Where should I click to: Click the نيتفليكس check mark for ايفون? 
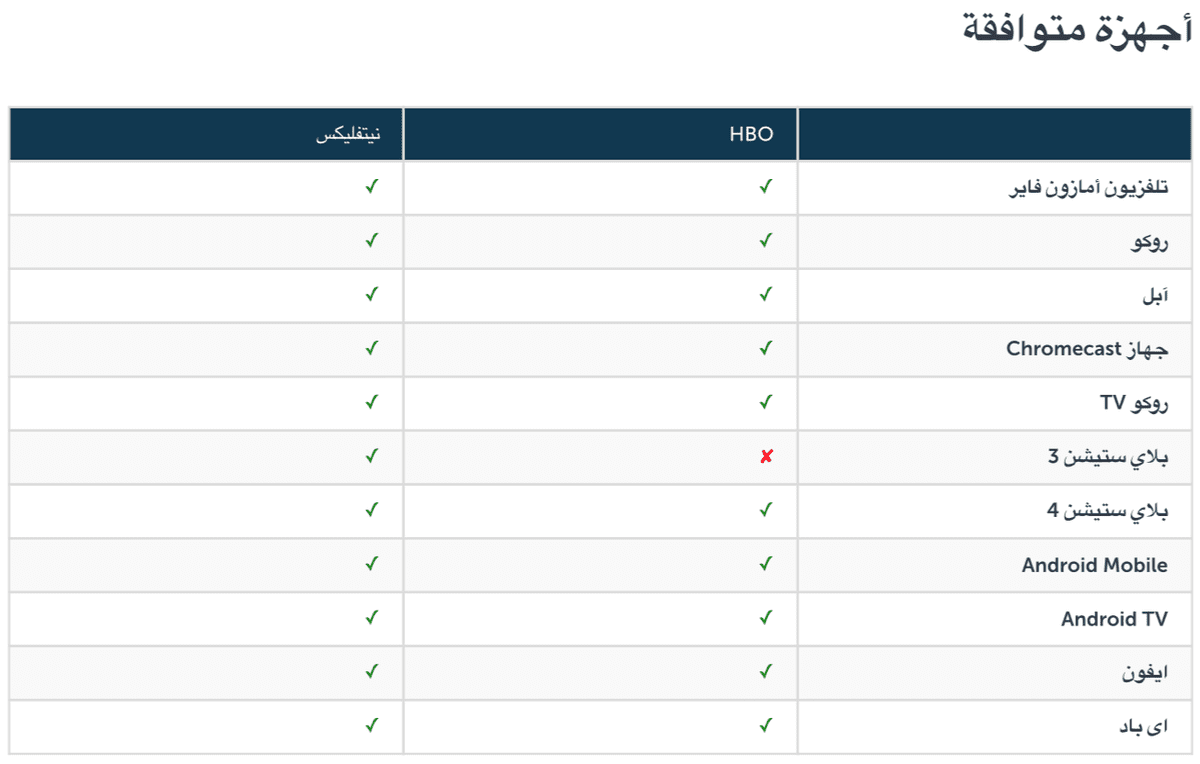pyautogui.click(x=372, y=672)
